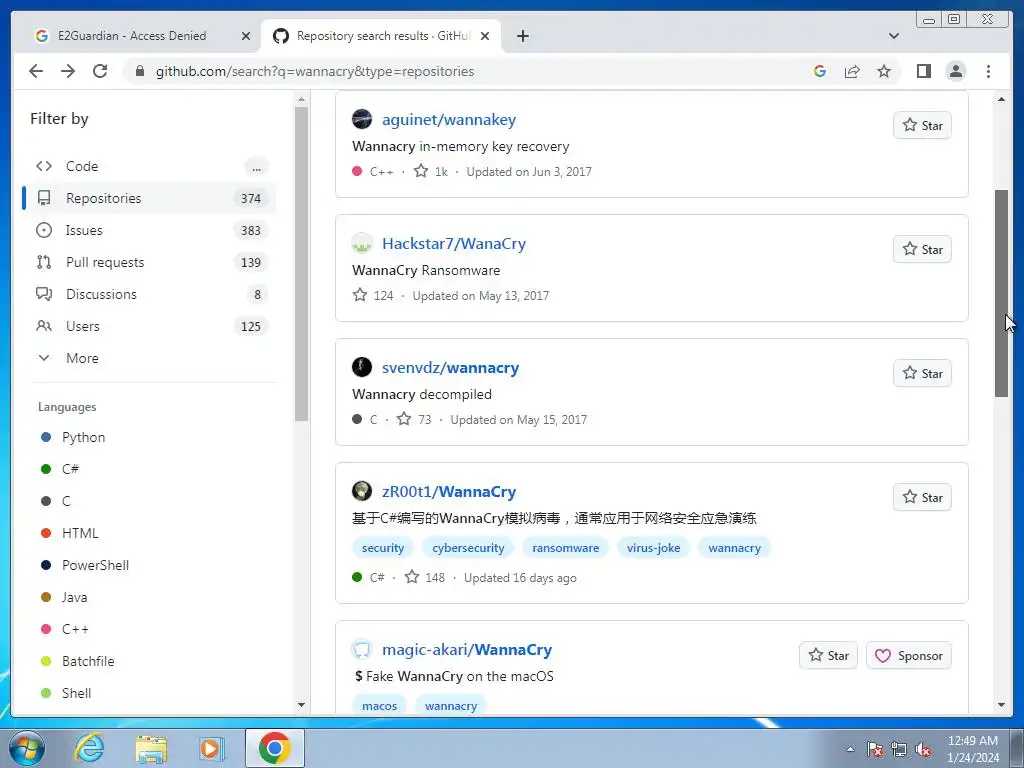Filter by C# language
Viewport: 1024px width, 768px height.
[x=70, y=469]
